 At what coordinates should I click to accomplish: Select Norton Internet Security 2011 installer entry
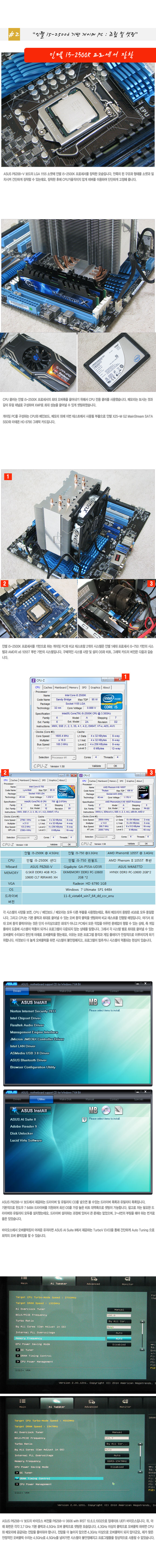[33, 1011]
